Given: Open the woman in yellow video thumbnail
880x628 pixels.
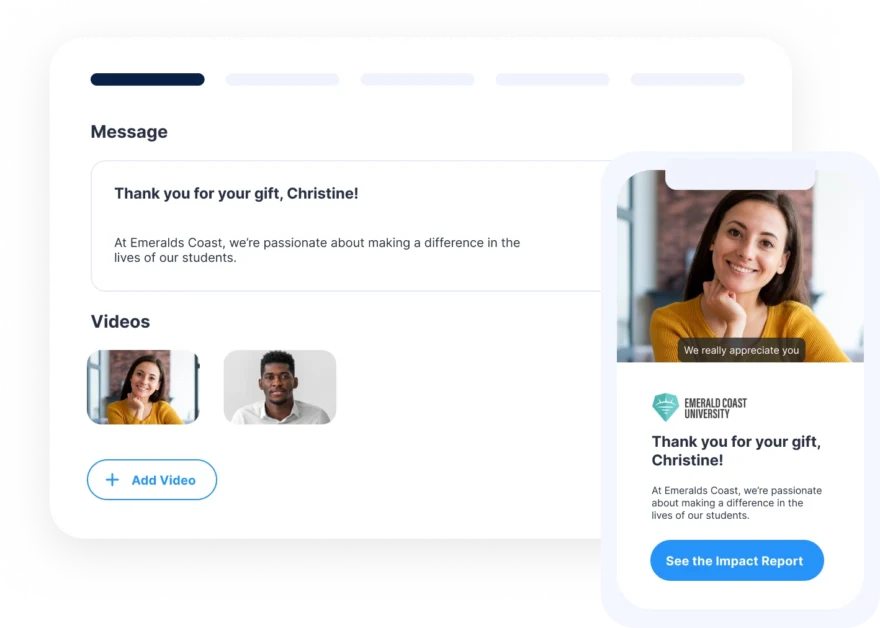Looking at the screenshot, I should (143, 387).
